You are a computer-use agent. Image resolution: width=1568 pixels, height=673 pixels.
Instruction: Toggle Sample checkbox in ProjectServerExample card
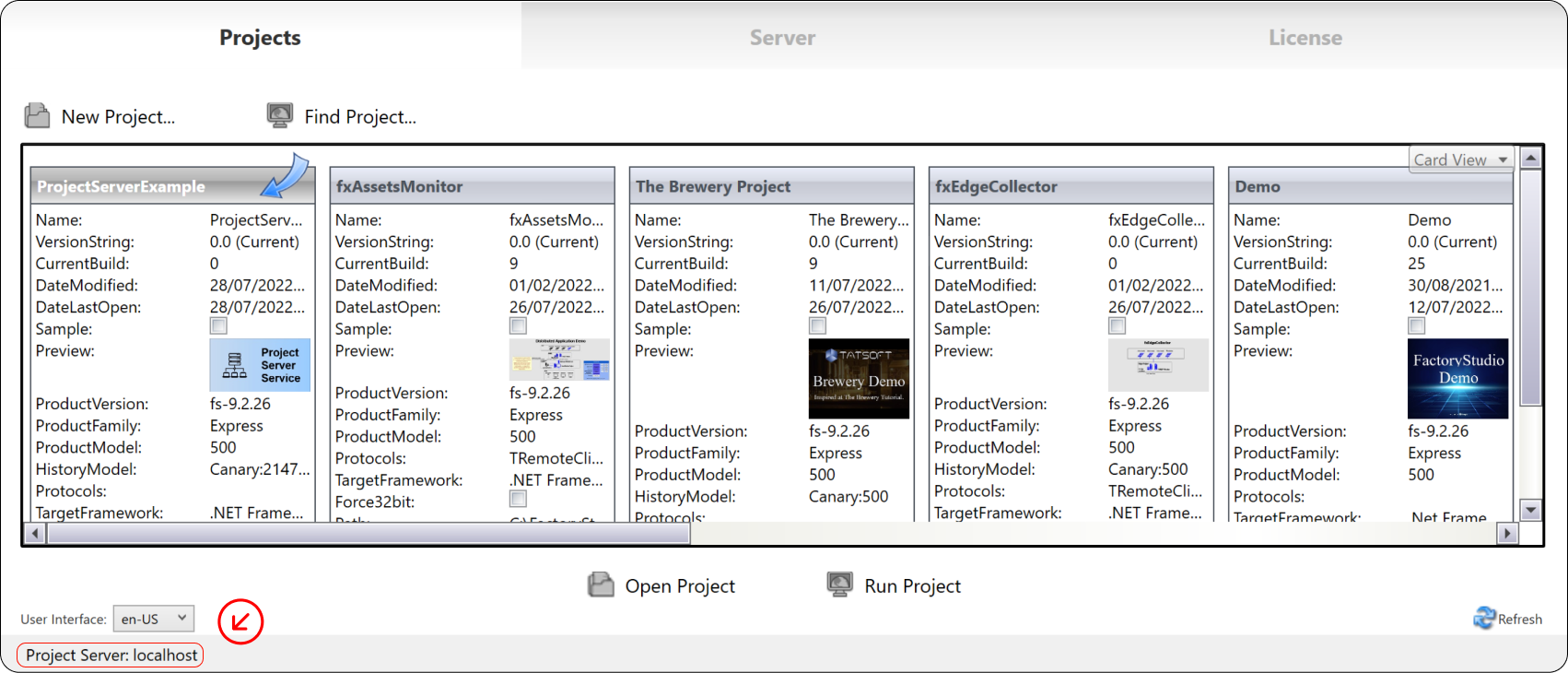[x=218, y=325]
